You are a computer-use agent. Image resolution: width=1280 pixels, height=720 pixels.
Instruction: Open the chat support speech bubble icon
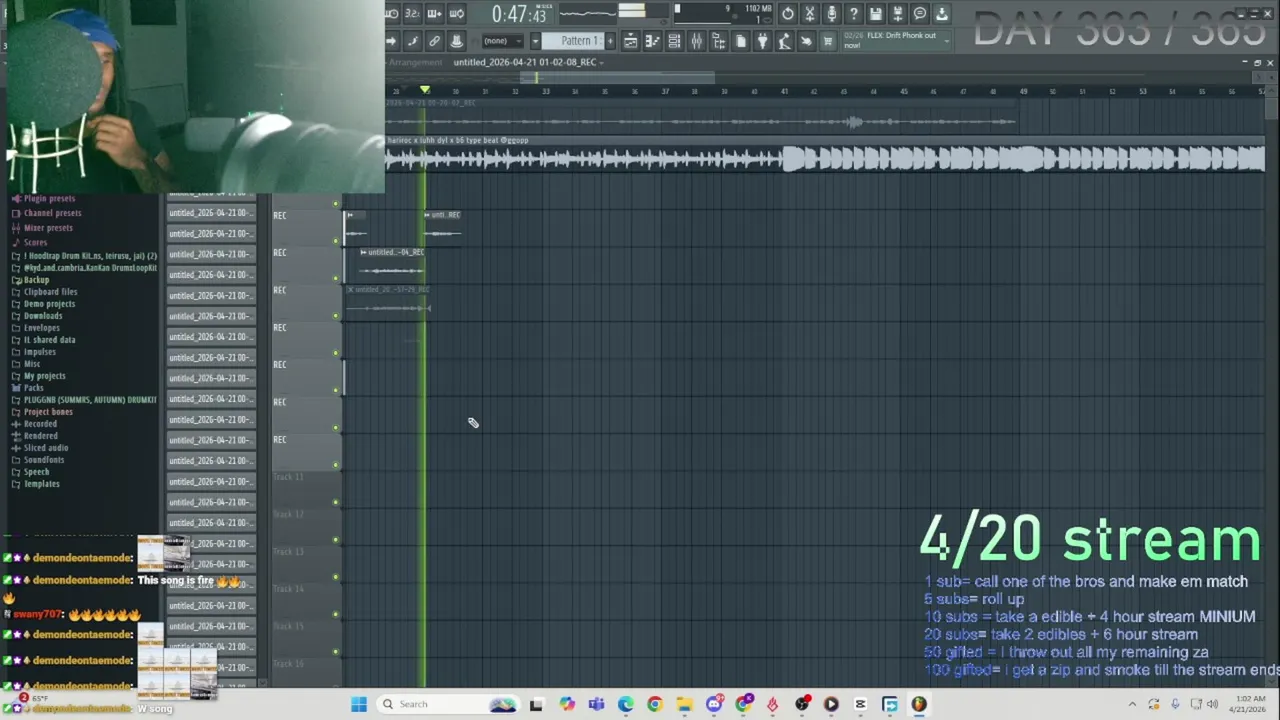[x=920, y=14]
